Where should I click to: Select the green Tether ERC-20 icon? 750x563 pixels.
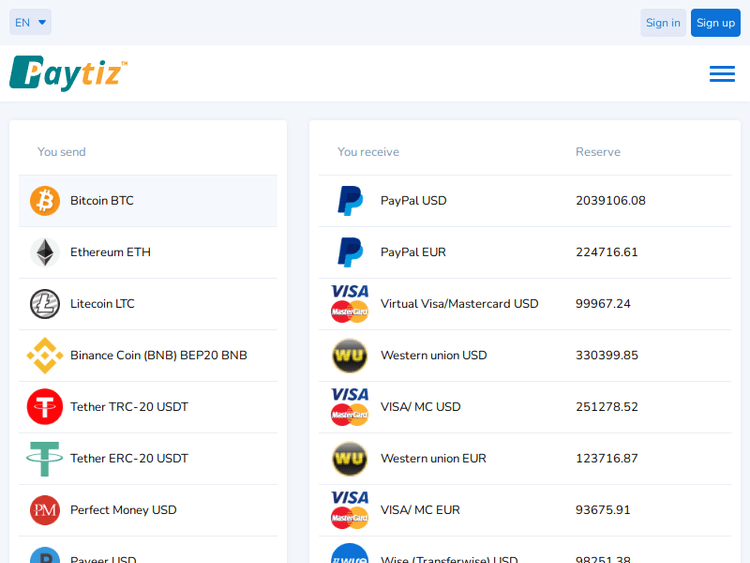tap(45, 459)
